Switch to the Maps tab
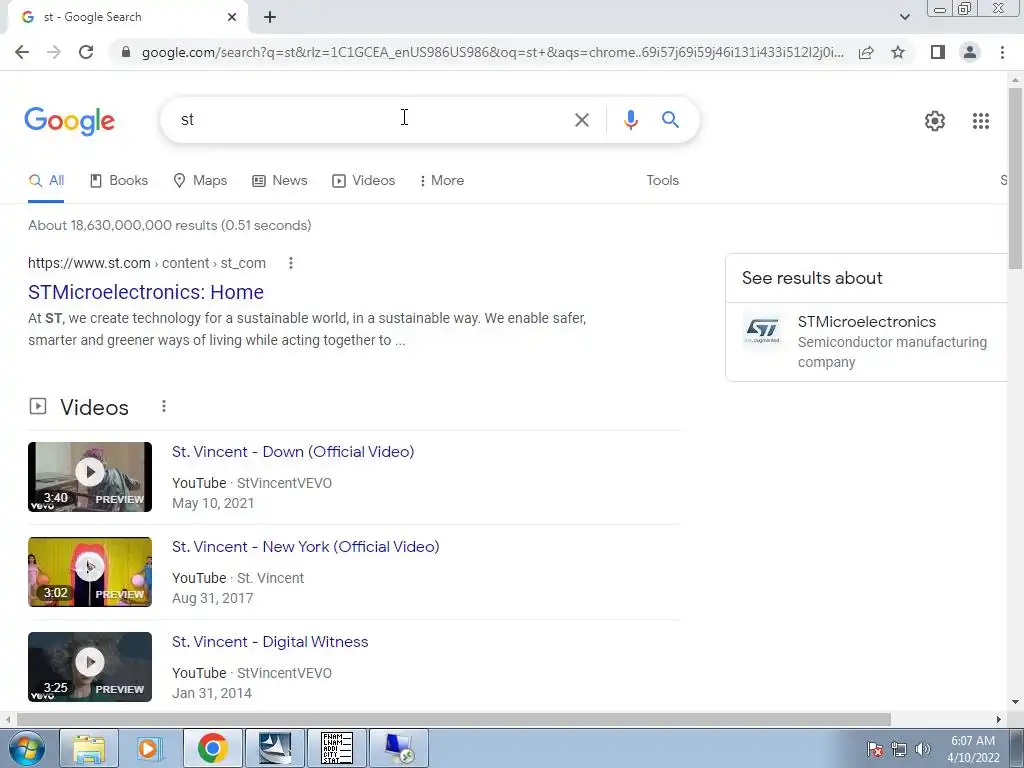 200,180
